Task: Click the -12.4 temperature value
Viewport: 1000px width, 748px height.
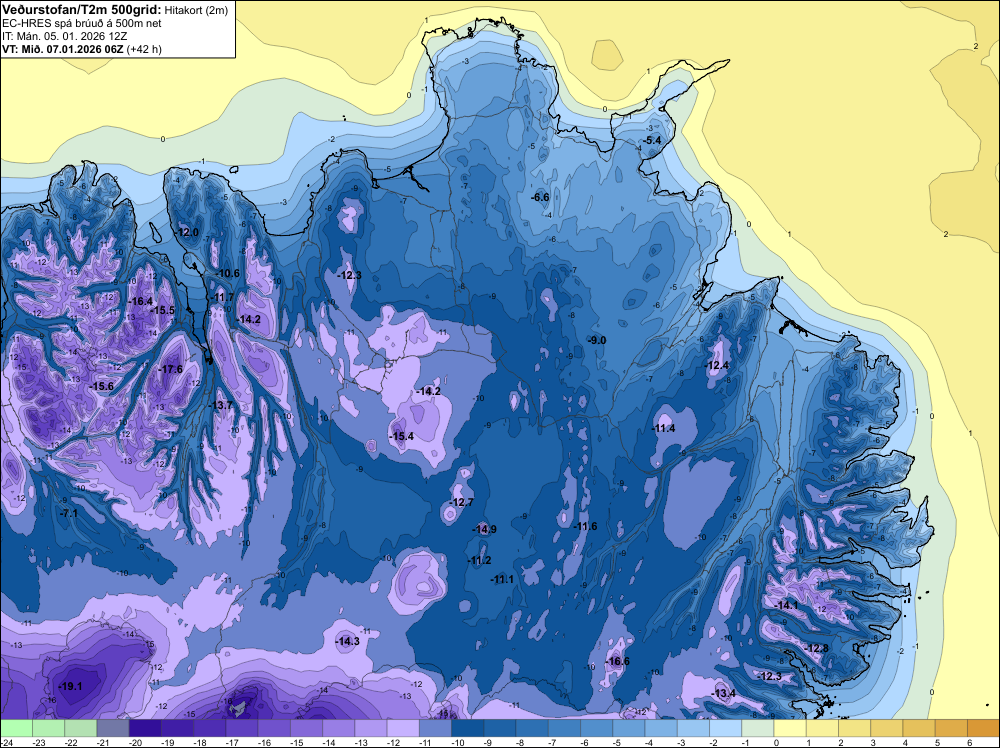Action: click(x=717, y=365)
